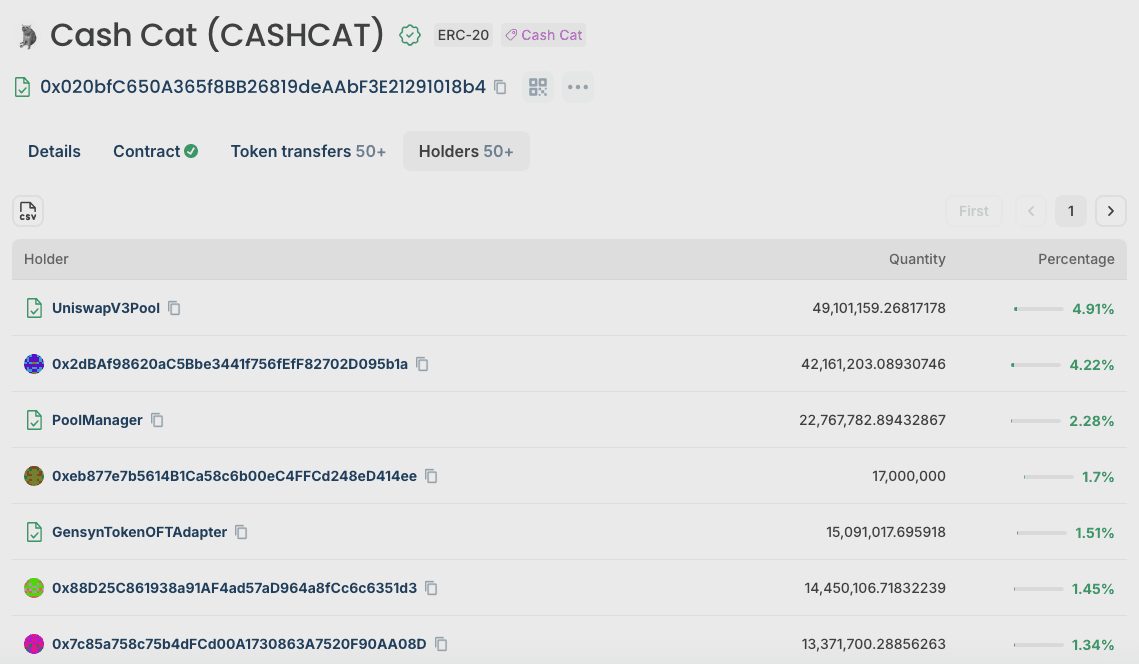
Task: Click quantity 17,000,000
Action: pos(909,476)
